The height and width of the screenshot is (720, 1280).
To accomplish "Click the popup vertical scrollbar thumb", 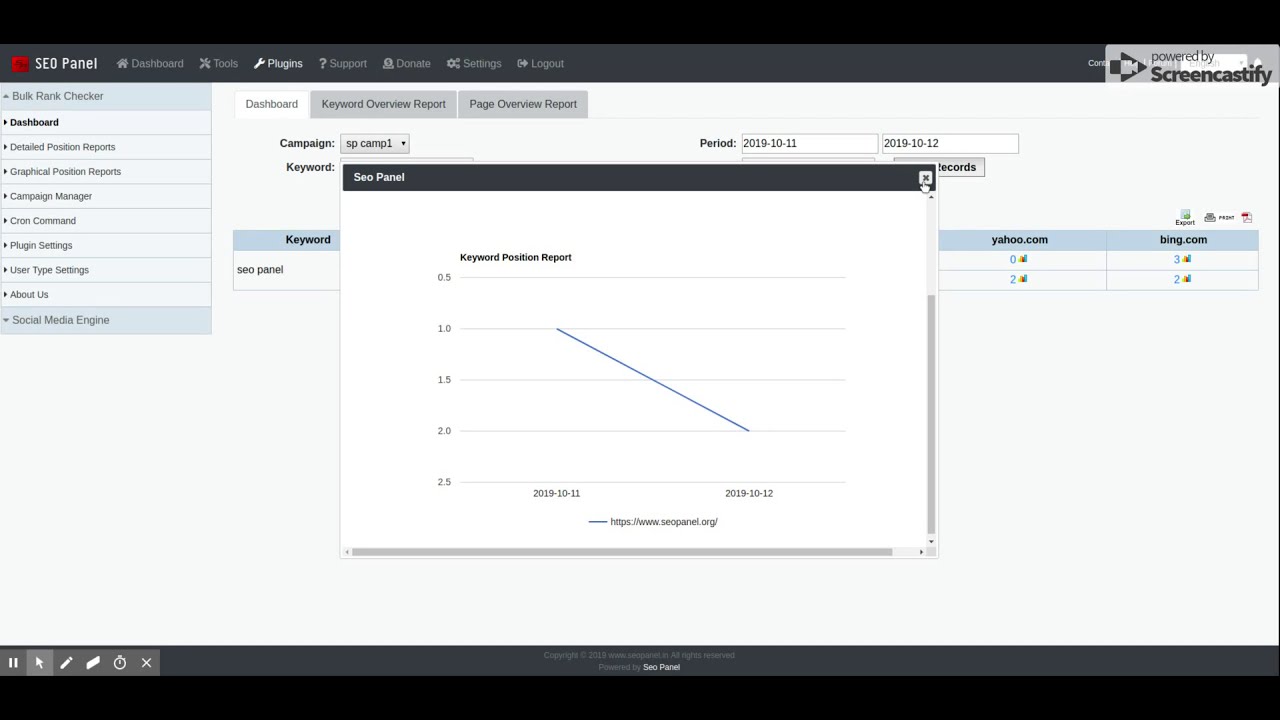I will (931, 414).
